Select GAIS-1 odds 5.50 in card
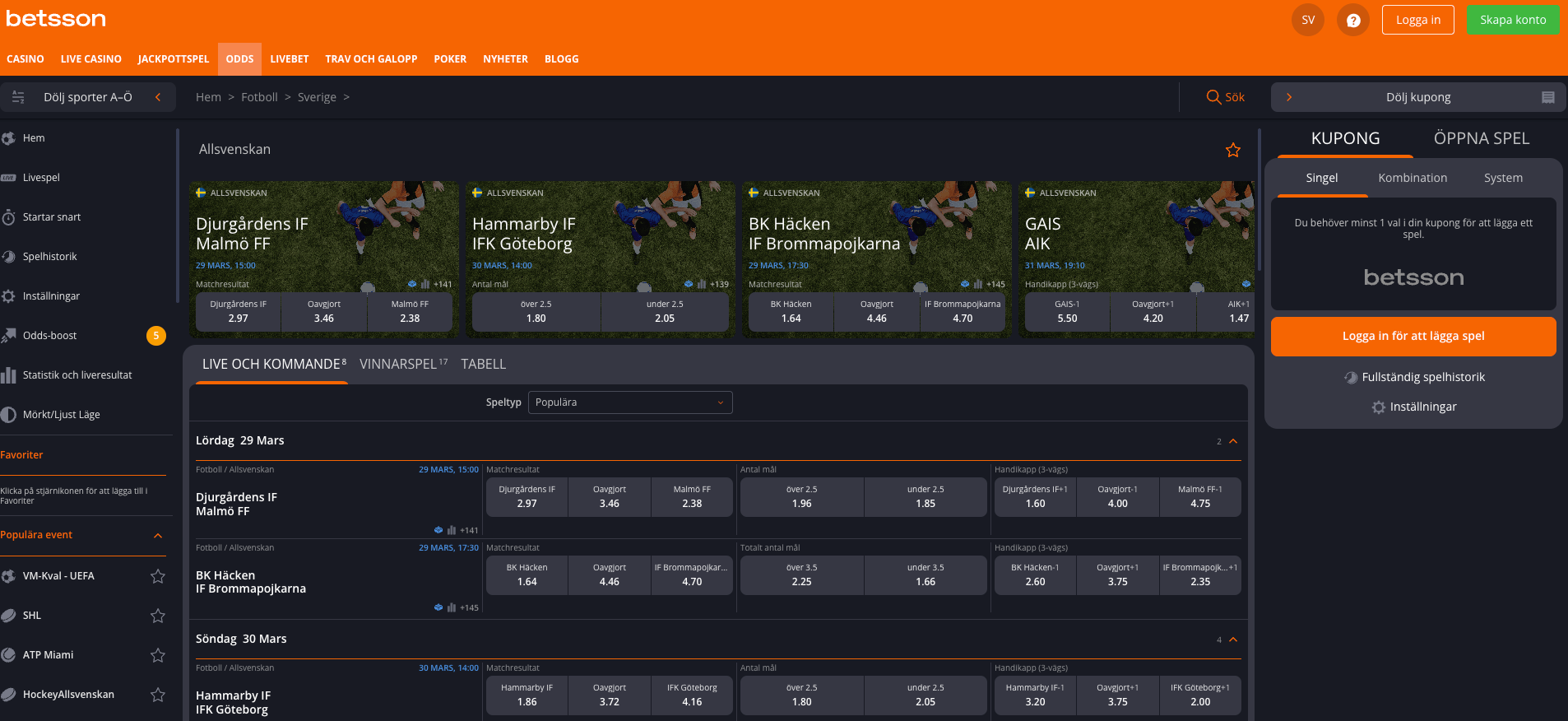This screenshot has width=1568, height=721. [1067, 312]
